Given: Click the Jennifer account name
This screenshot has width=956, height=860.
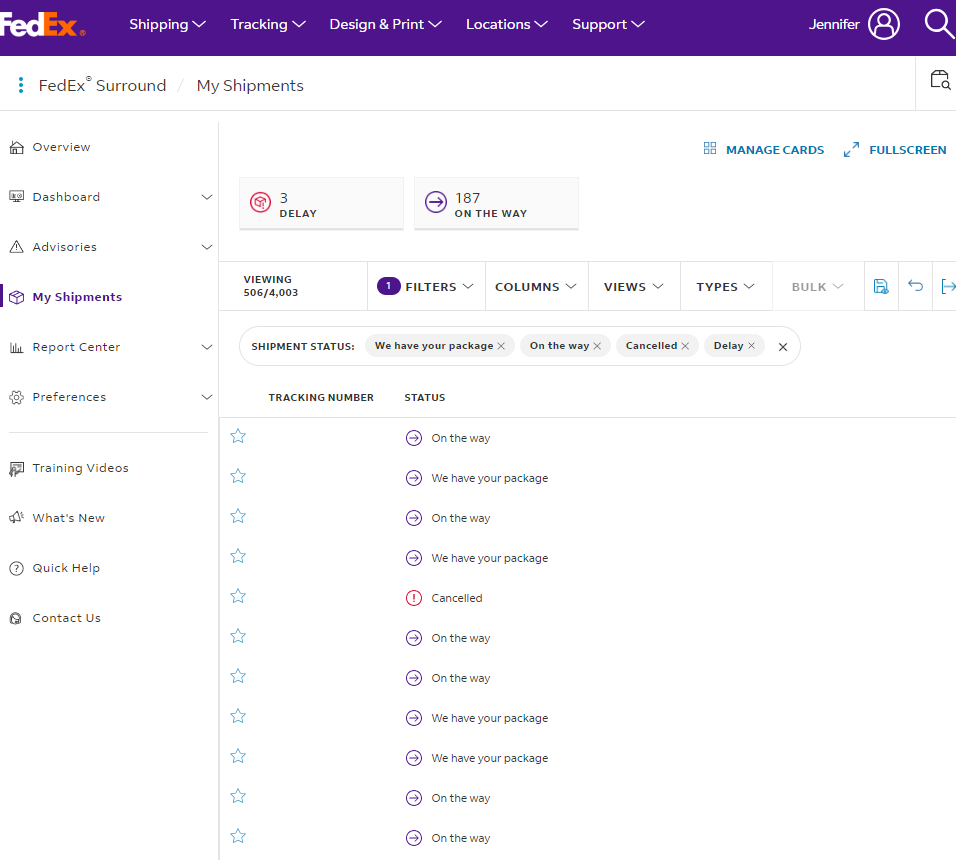Looking at the screenshot, I should point(833,24).
